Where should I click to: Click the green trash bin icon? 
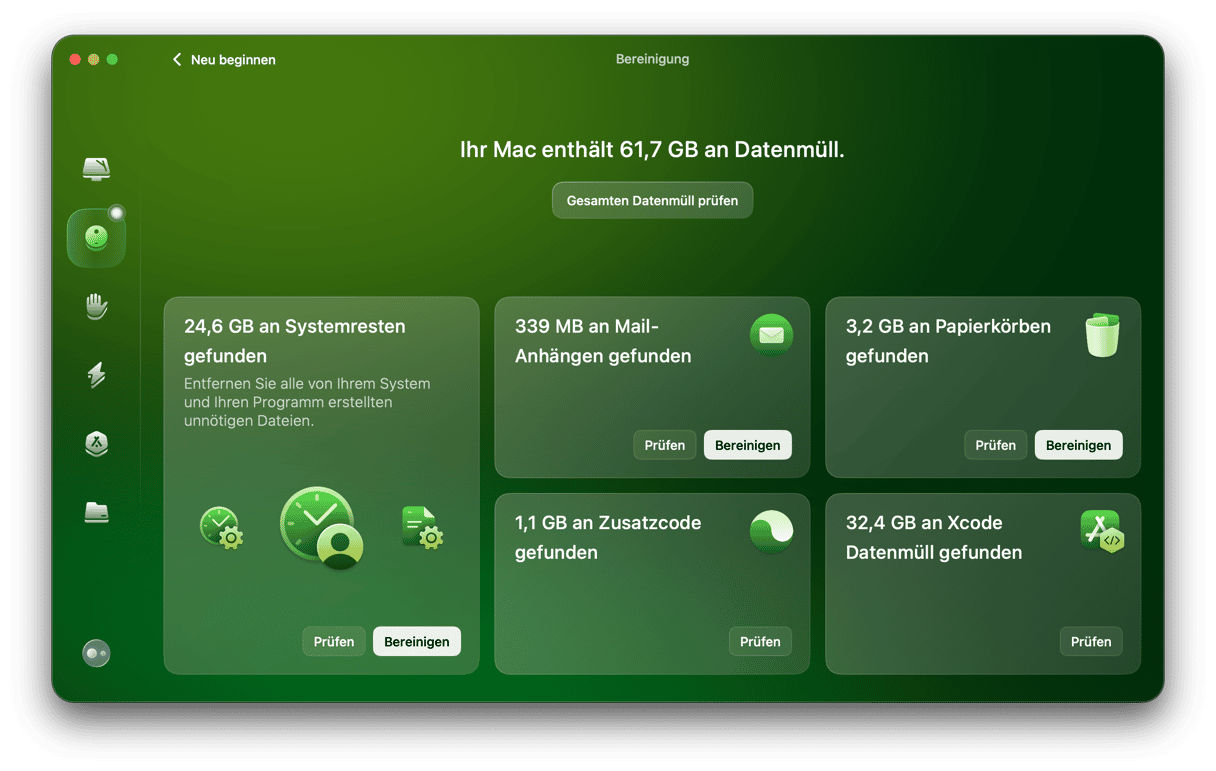(1101, 335)
